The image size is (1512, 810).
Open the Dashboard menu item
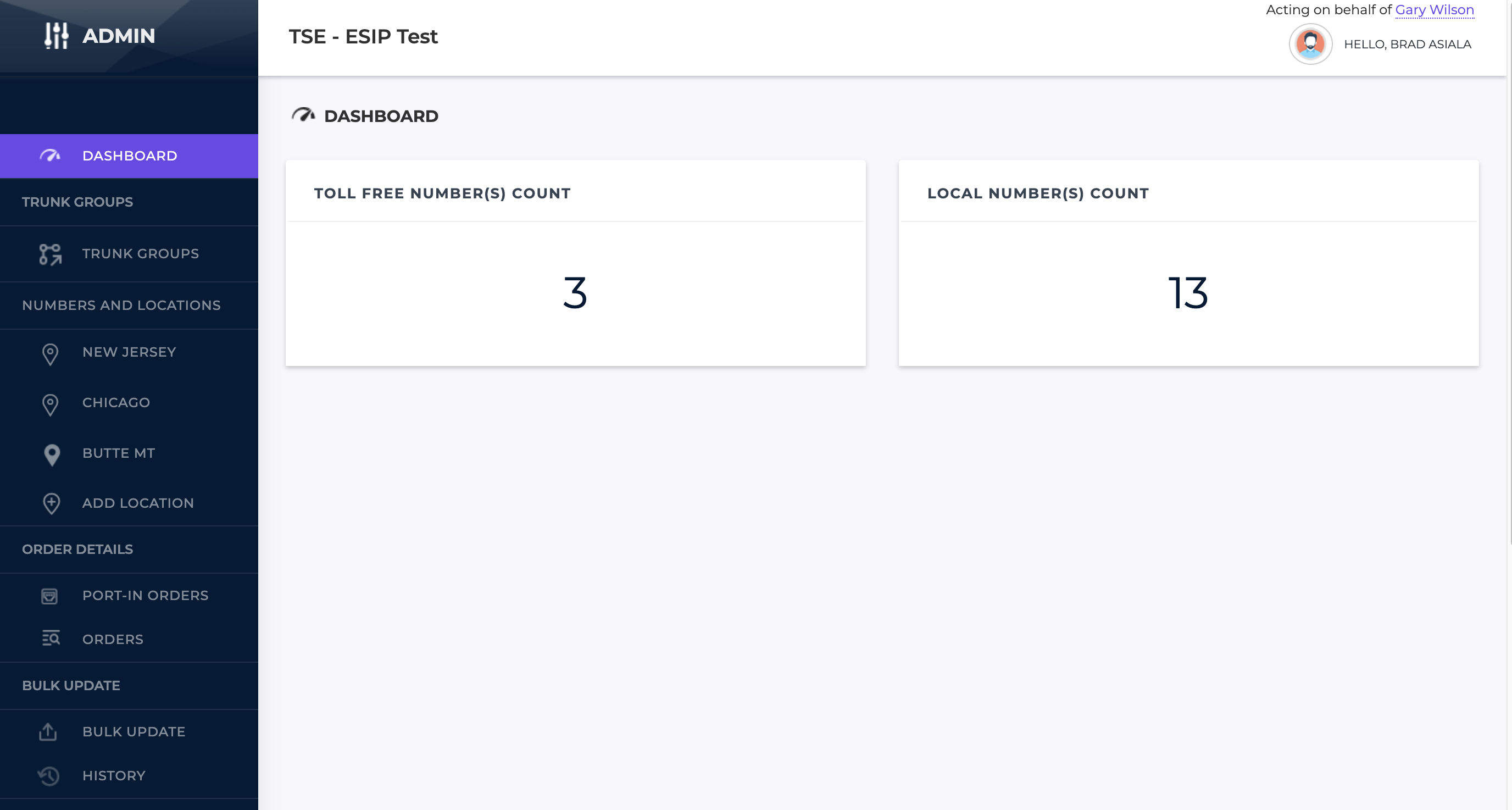129,156
